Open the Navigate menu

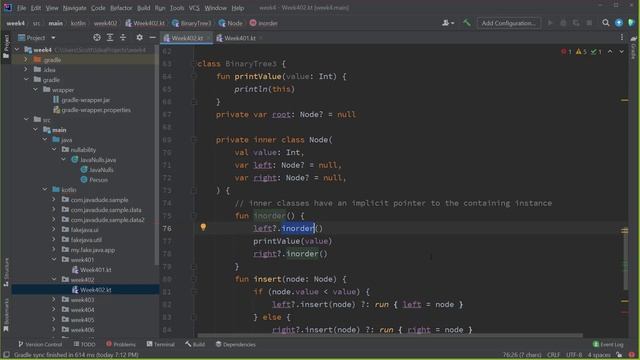pyautogui.click(x=74, y=8)
